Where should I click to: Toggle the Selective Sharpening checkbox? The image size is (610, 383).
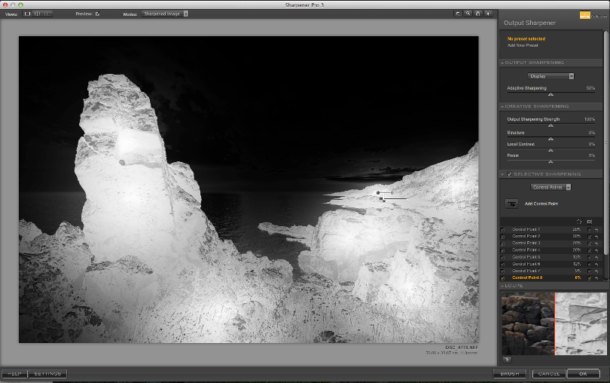pos(509,174)
